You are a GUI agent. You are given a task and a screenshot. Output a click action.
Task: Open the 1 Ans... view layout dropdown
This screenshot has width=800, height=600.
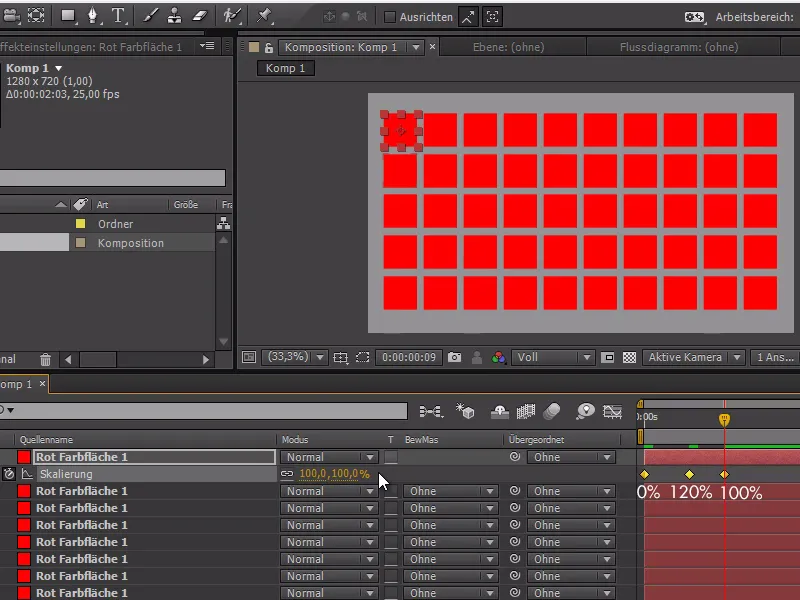775,357
